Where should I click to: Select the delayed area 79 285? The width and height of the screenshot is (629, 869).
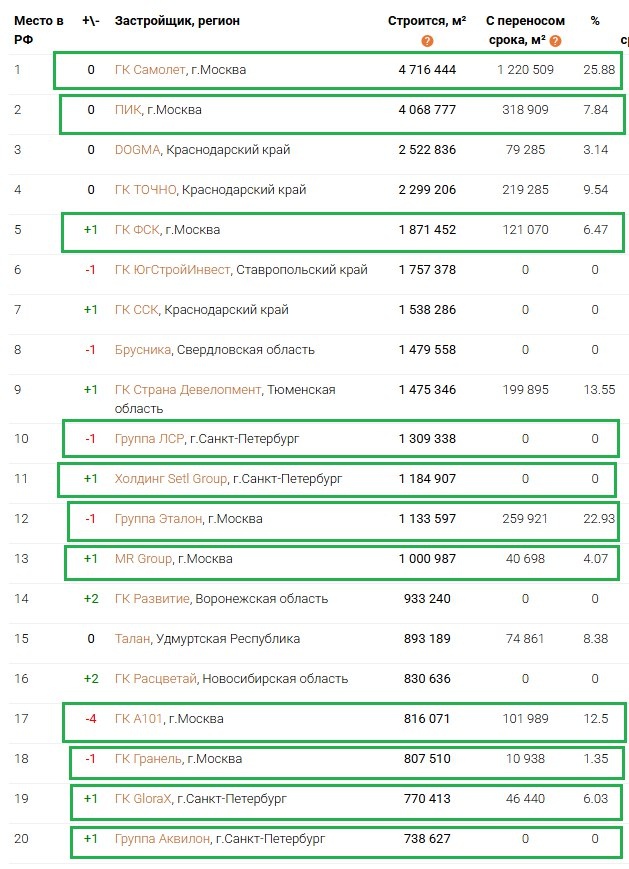[x=525, y=150]
